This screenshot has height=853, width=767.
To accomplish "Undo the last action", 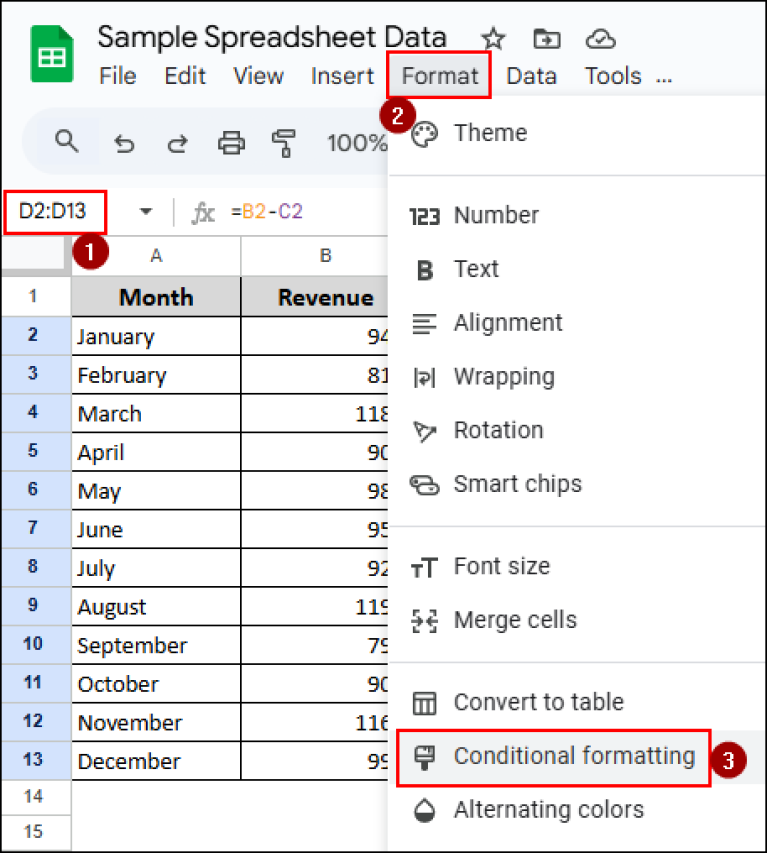I will click(x=124, y=142).
